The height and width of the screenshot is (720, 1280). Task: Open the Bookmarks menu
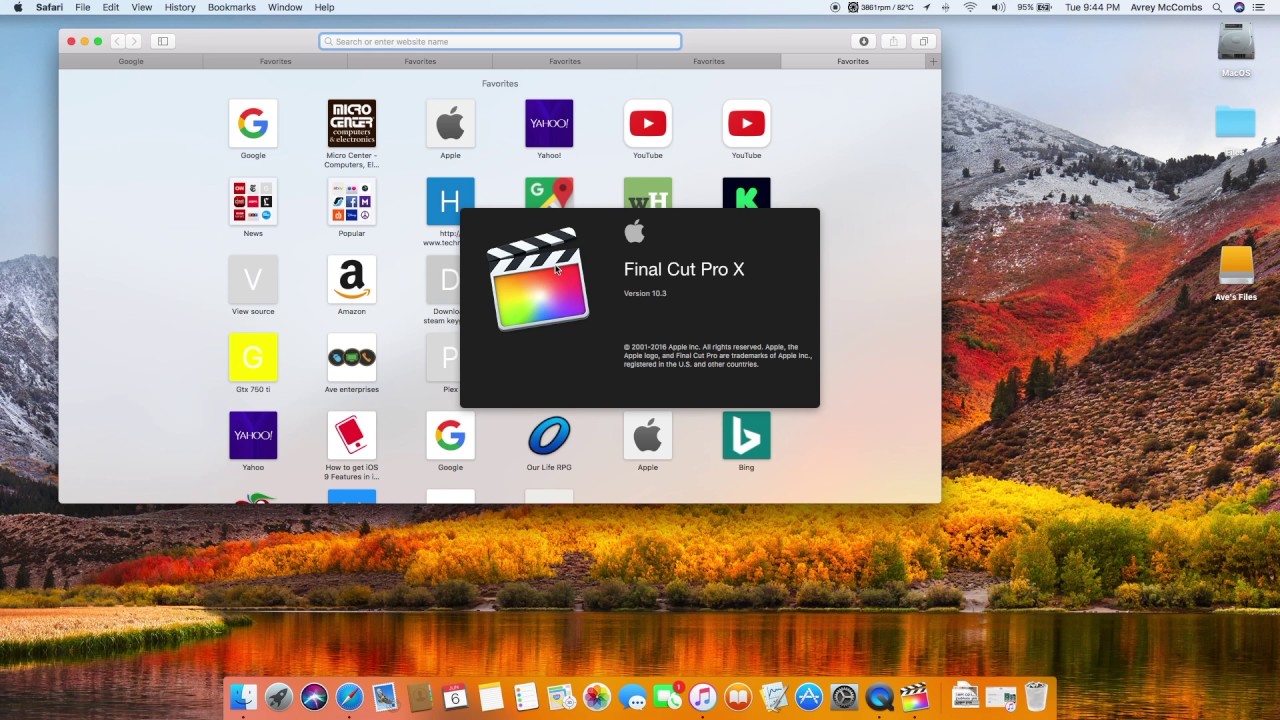[231, 7]
